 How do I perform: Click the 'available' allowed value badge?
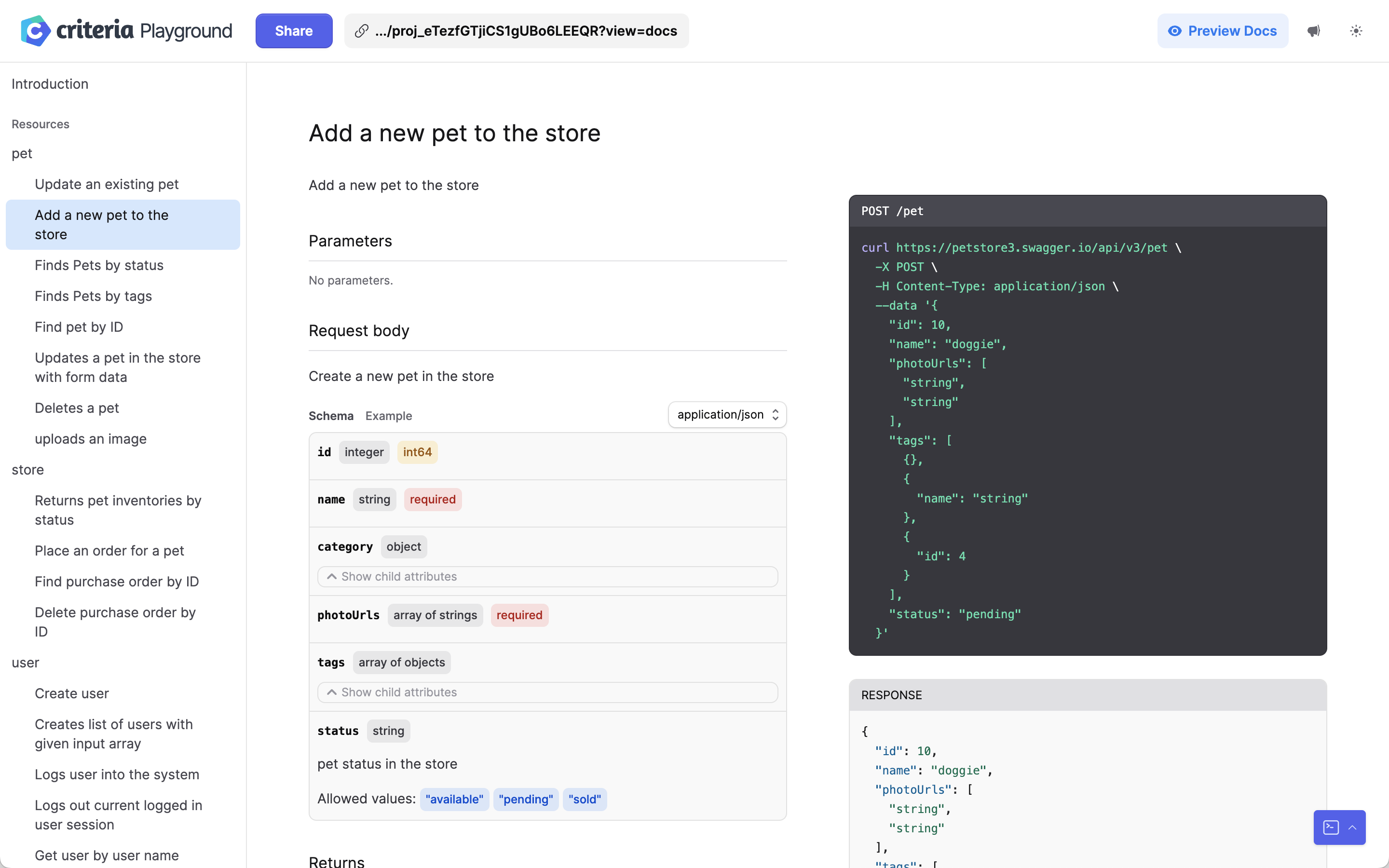(x=452, y=799)
